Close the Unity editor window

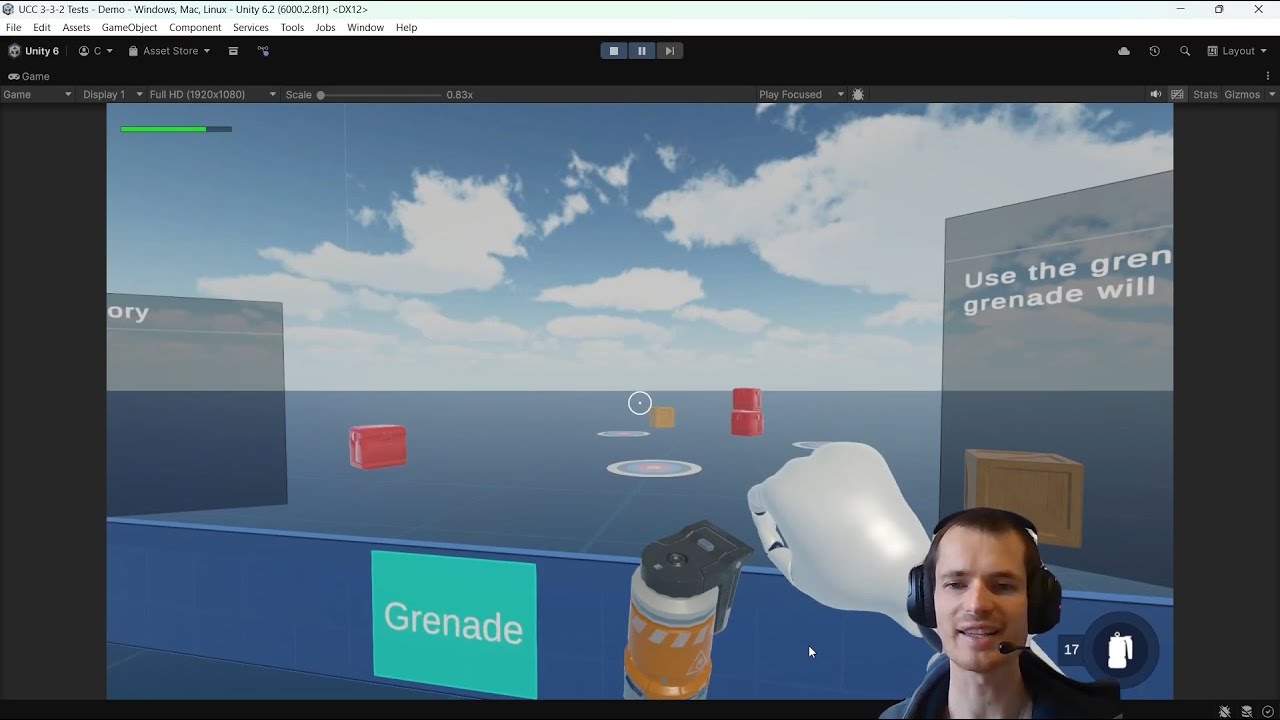tap(1259, 9)
